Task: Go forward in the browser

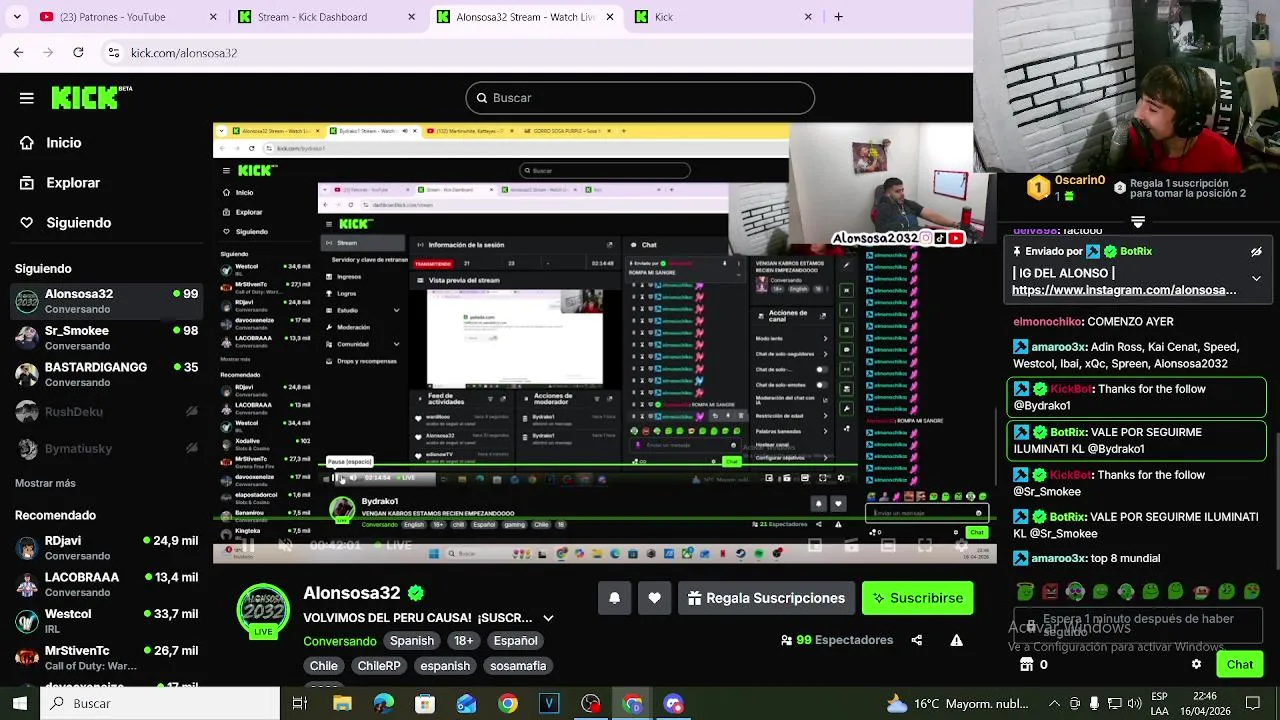Action: coord(48,52)
